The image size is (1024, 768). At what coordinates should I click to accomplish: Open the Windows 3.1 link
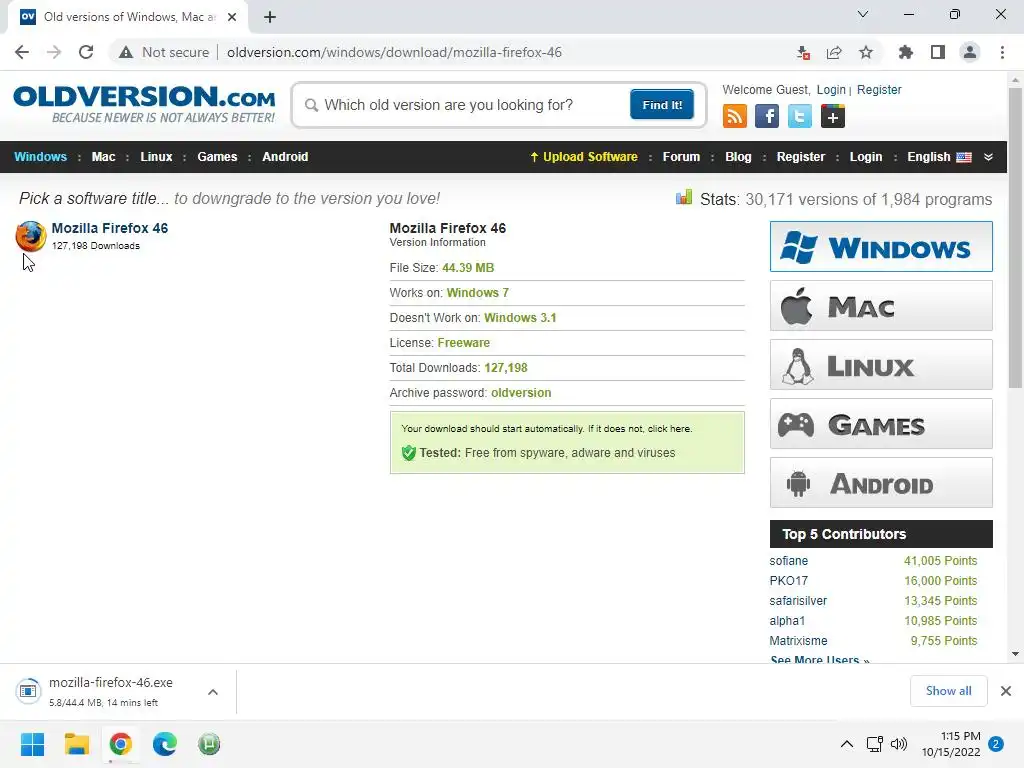pos(520,318)
